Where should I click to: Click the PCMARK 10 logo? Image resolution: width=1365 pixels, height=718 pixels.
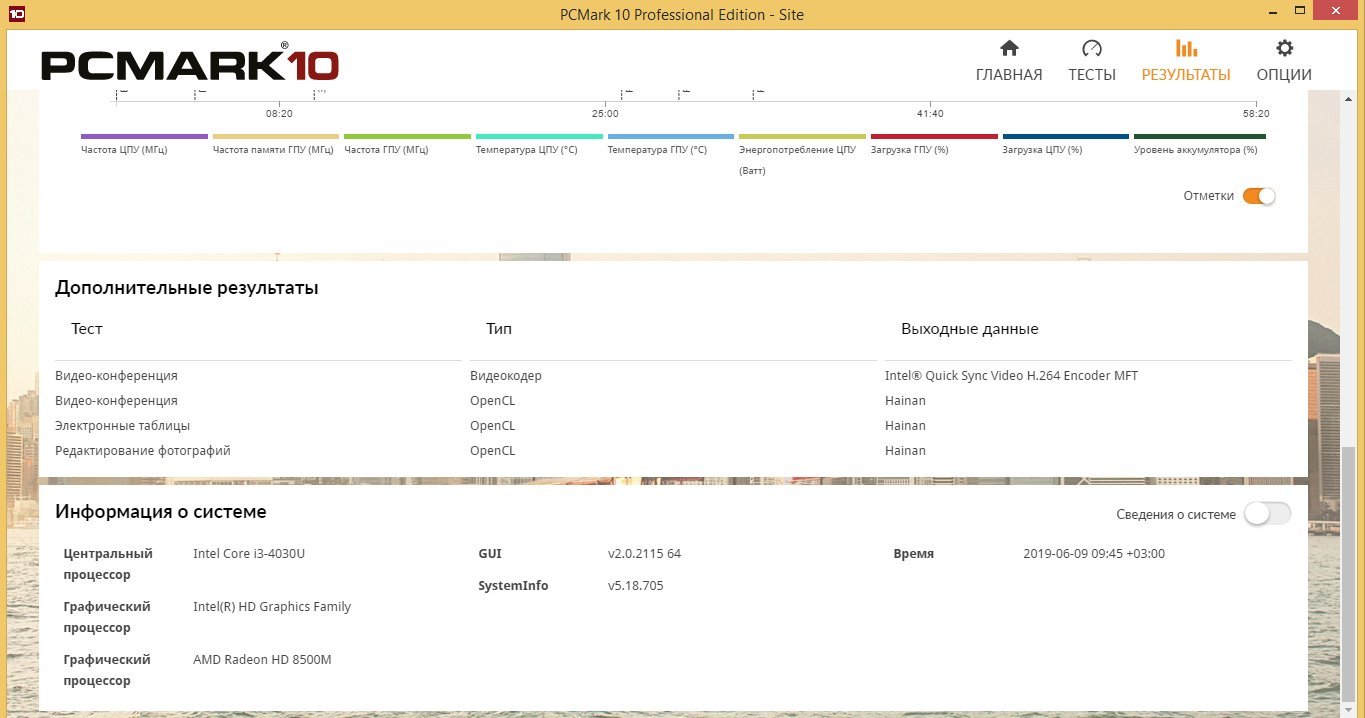(x=190, y=65)
